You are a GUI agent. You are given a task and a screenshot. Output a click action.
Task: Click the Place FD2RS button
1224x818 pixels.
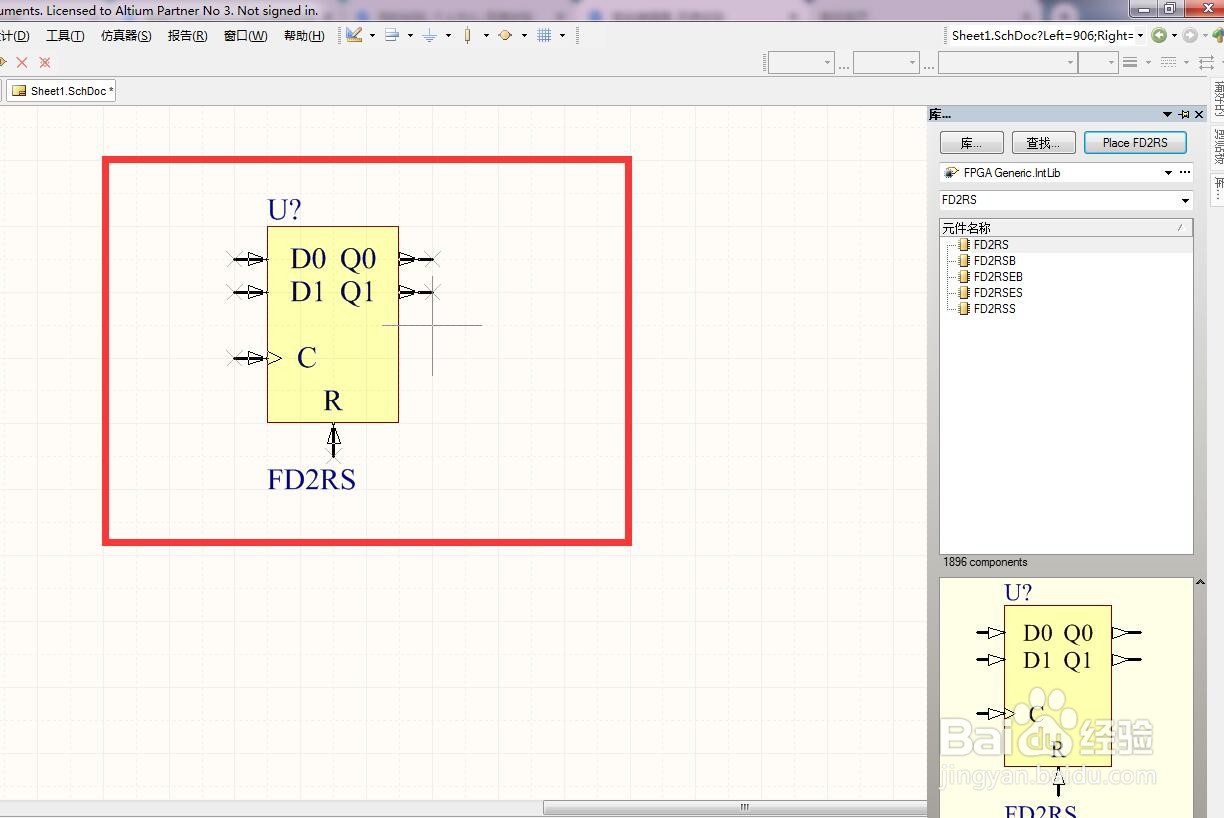pyautogui.click(x=1135, y=143)
